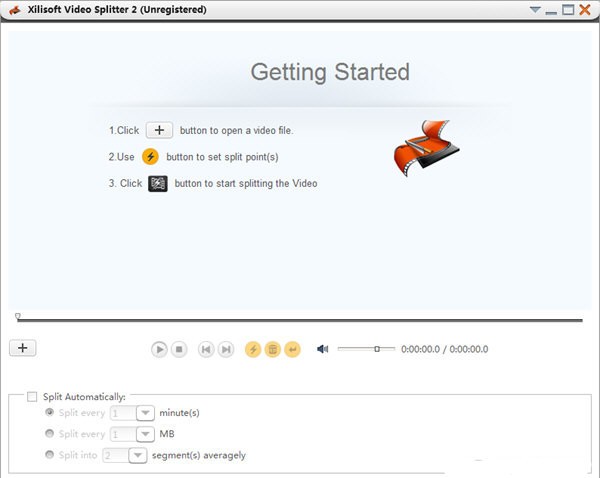This screenshot has height=478, width=600.
Task: Jump to next split point
Action: (227, 349)
